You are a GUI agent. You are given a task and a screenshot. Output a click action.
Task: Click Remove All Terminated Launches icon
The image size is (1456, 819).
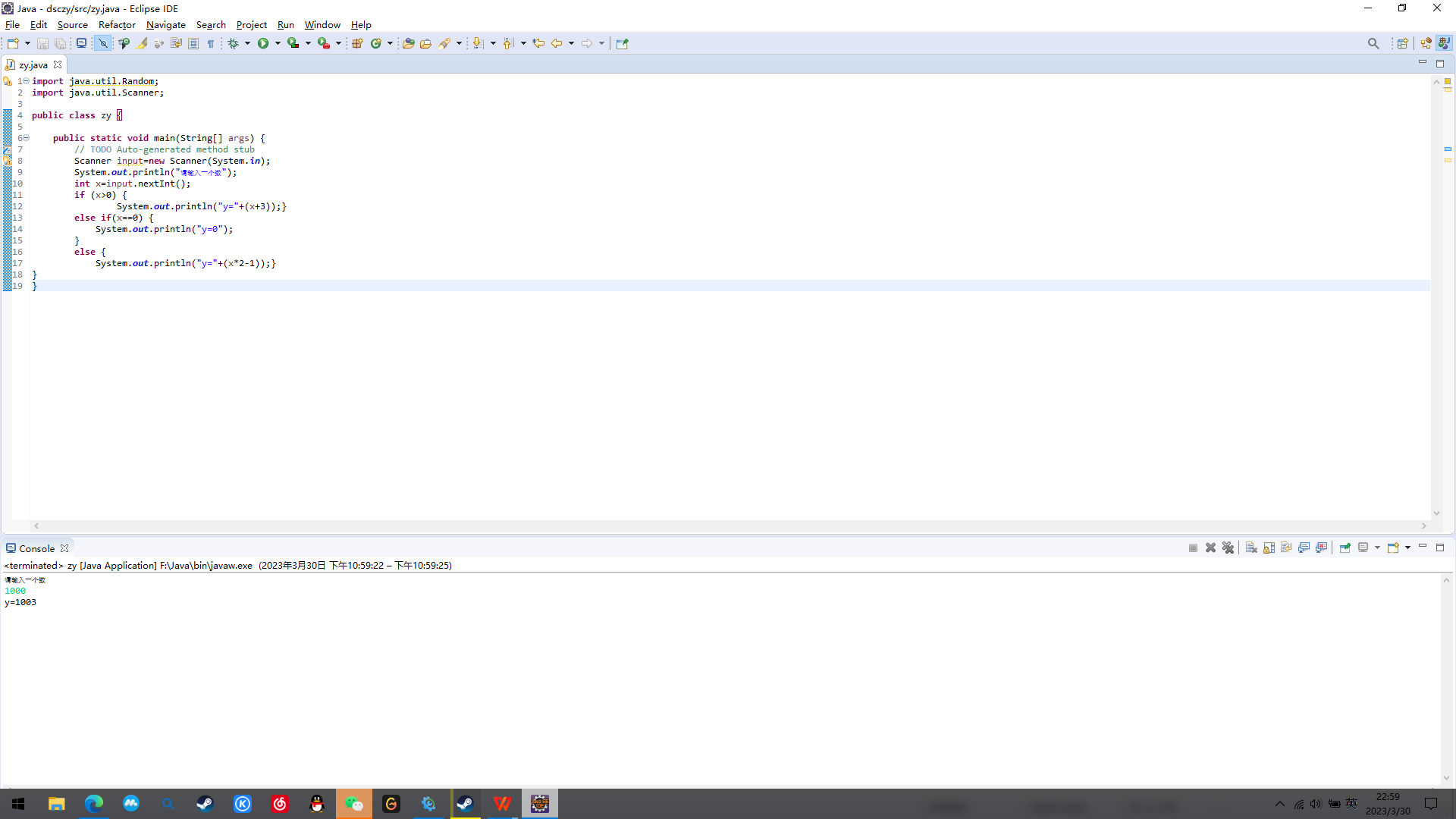coord(1228,548)
